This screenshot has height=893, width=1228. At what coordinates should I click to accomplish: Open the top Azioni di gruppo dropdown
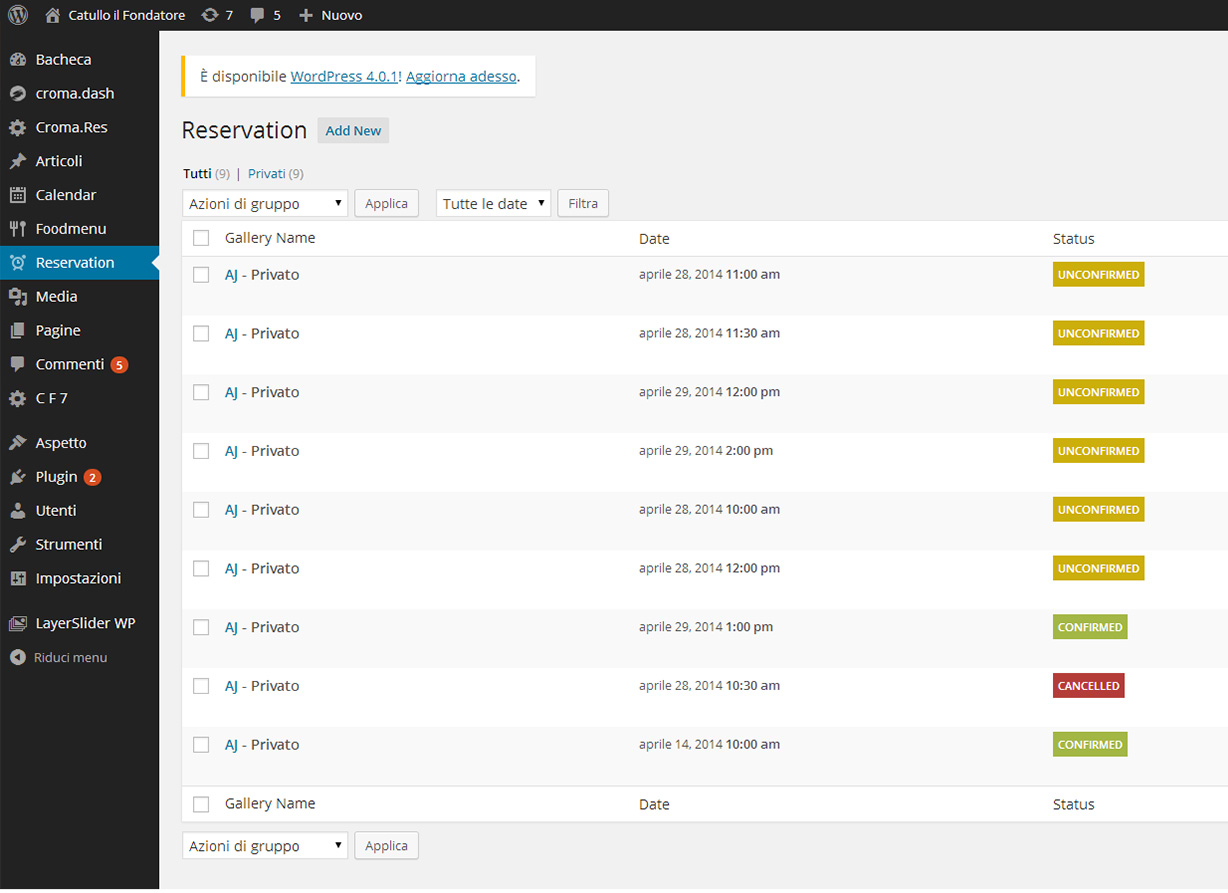(265, 203)
